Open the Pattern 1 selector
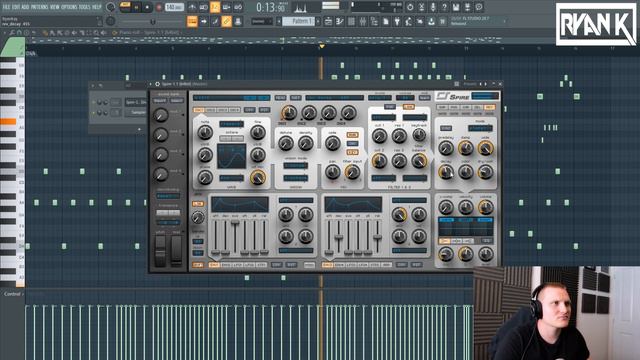The height and width of the screenshot is (360, 640). pyautogui.click(x=298, y=21)
